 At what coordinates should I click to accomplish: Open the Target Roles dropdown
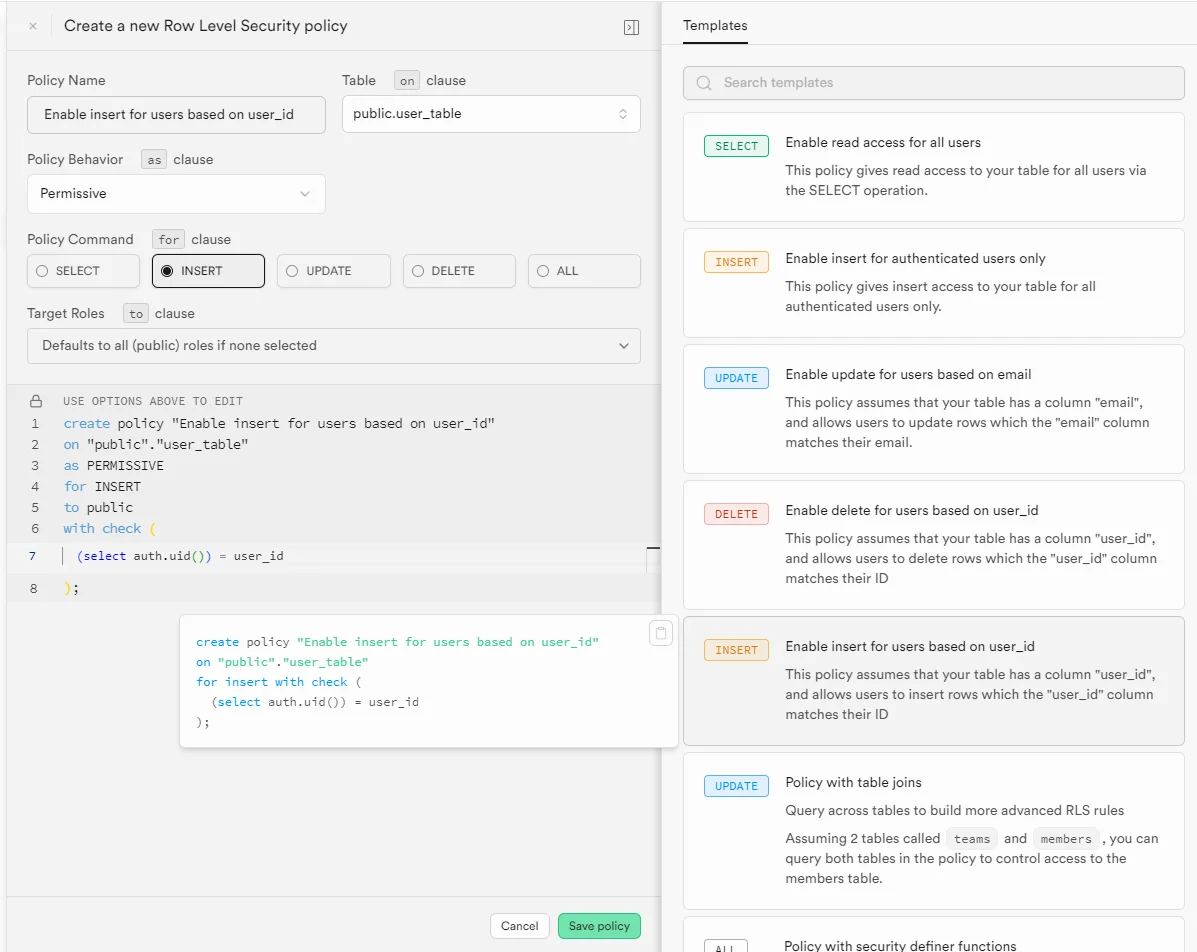click(x=333, y=346)
